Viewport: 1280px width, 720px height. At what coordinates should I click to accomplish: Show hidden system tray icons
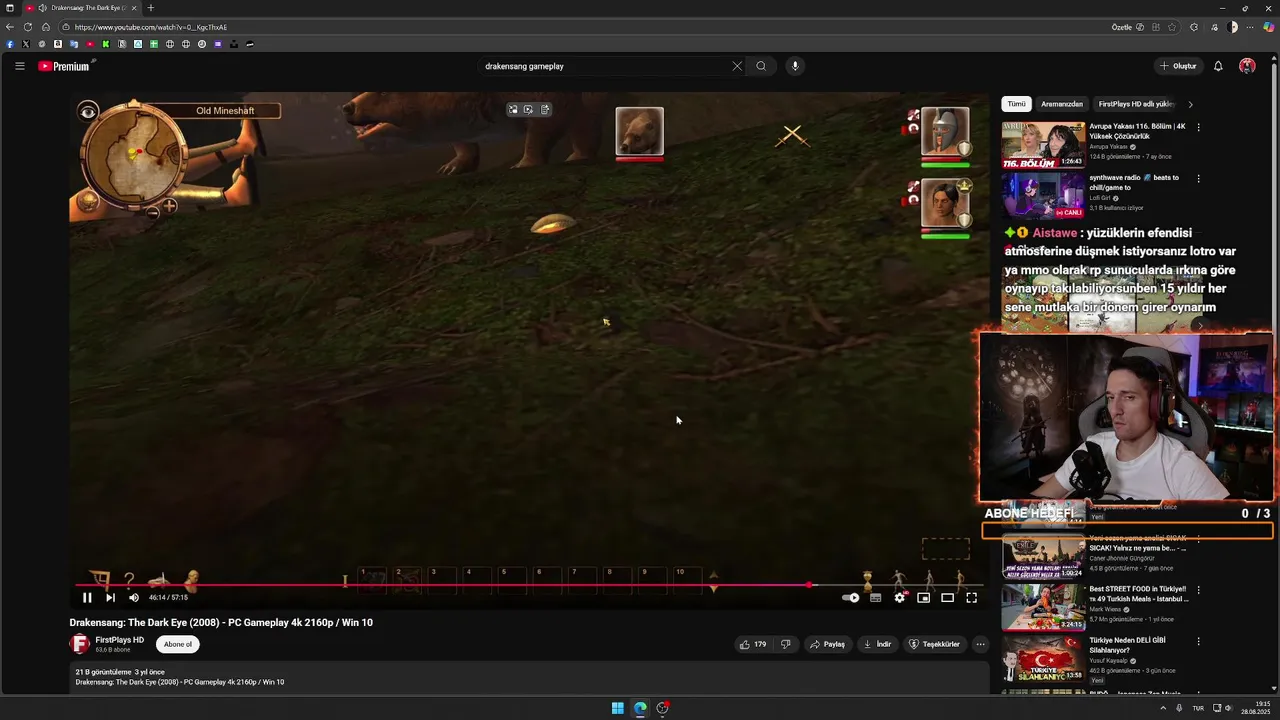pyautogui.click(x=1162, y=708)
